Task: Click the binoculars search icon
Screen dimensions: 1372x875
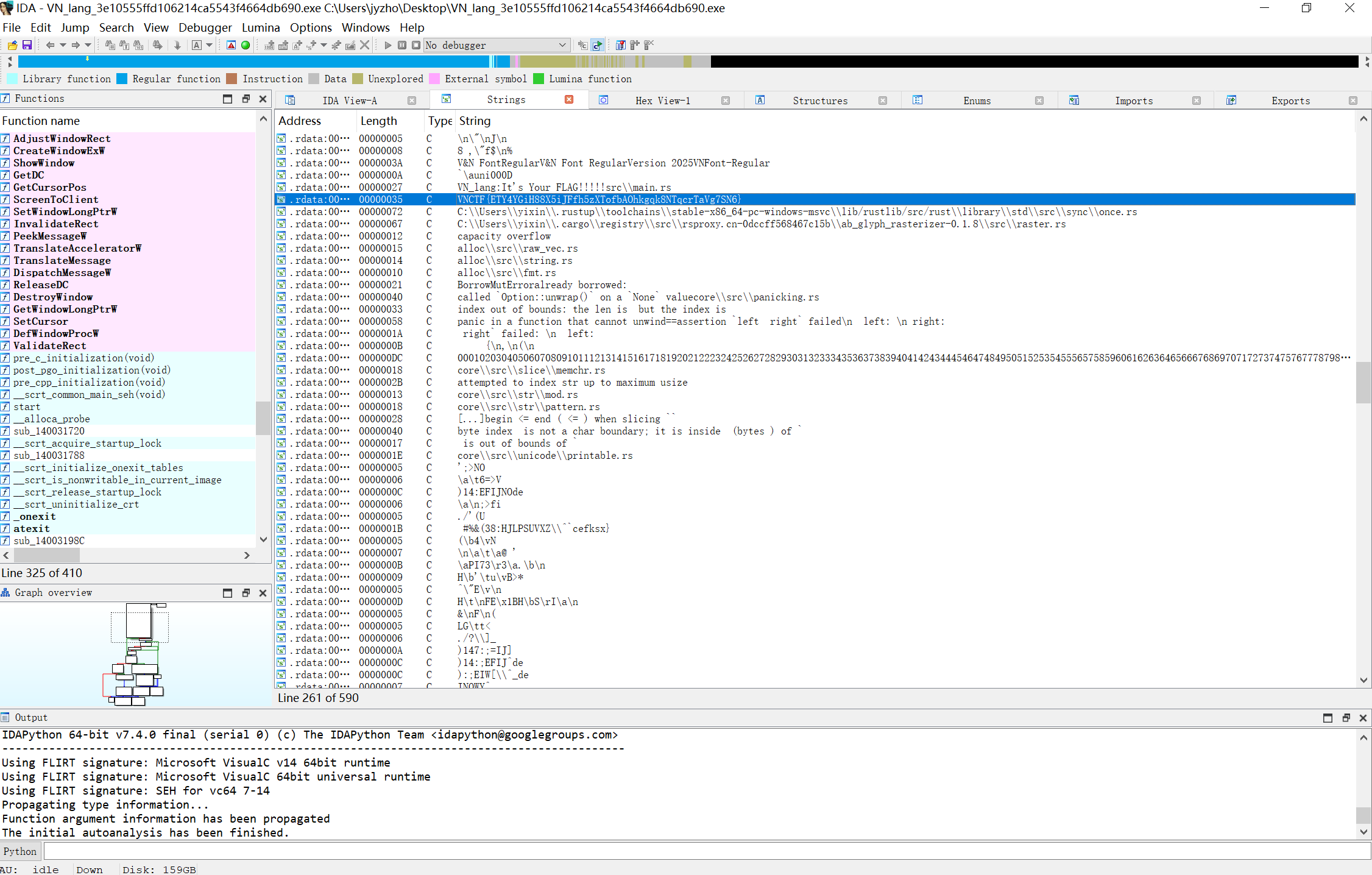Action: (110, 45)
